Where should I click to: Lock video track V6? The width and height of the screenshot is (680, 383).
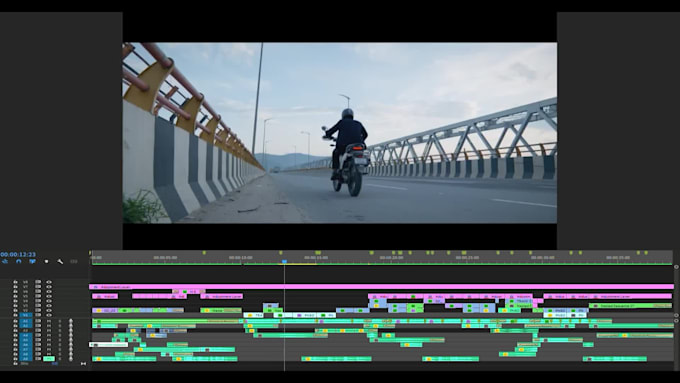point(15,291)
